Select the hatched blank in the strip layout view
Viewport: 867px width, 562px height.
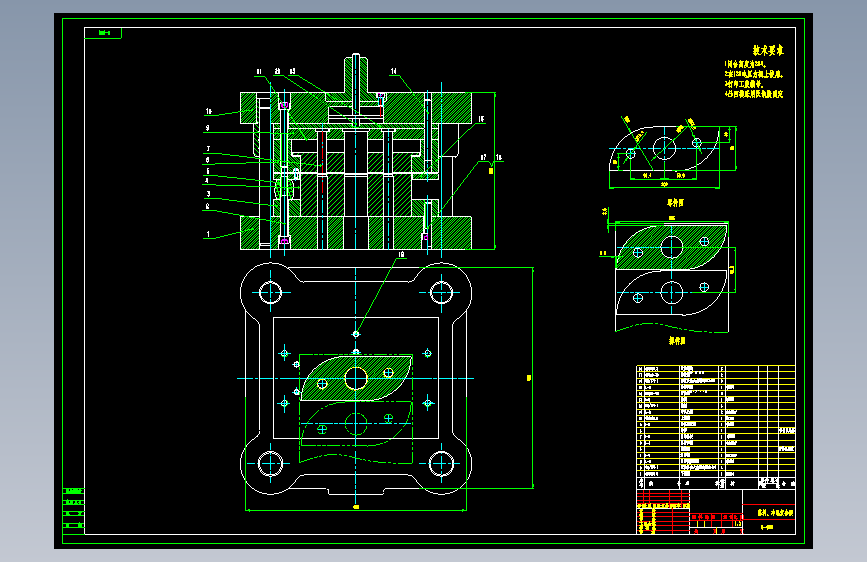[671, 247]
